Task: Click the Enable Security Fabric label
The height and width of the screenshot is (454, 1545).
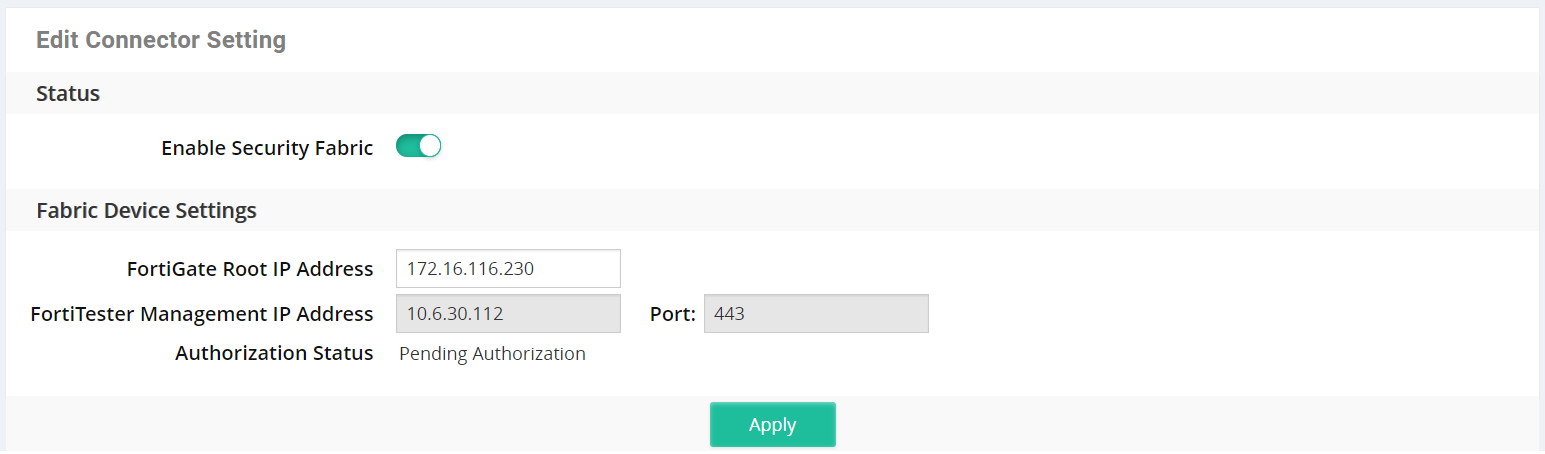Action: pos(267,148)
